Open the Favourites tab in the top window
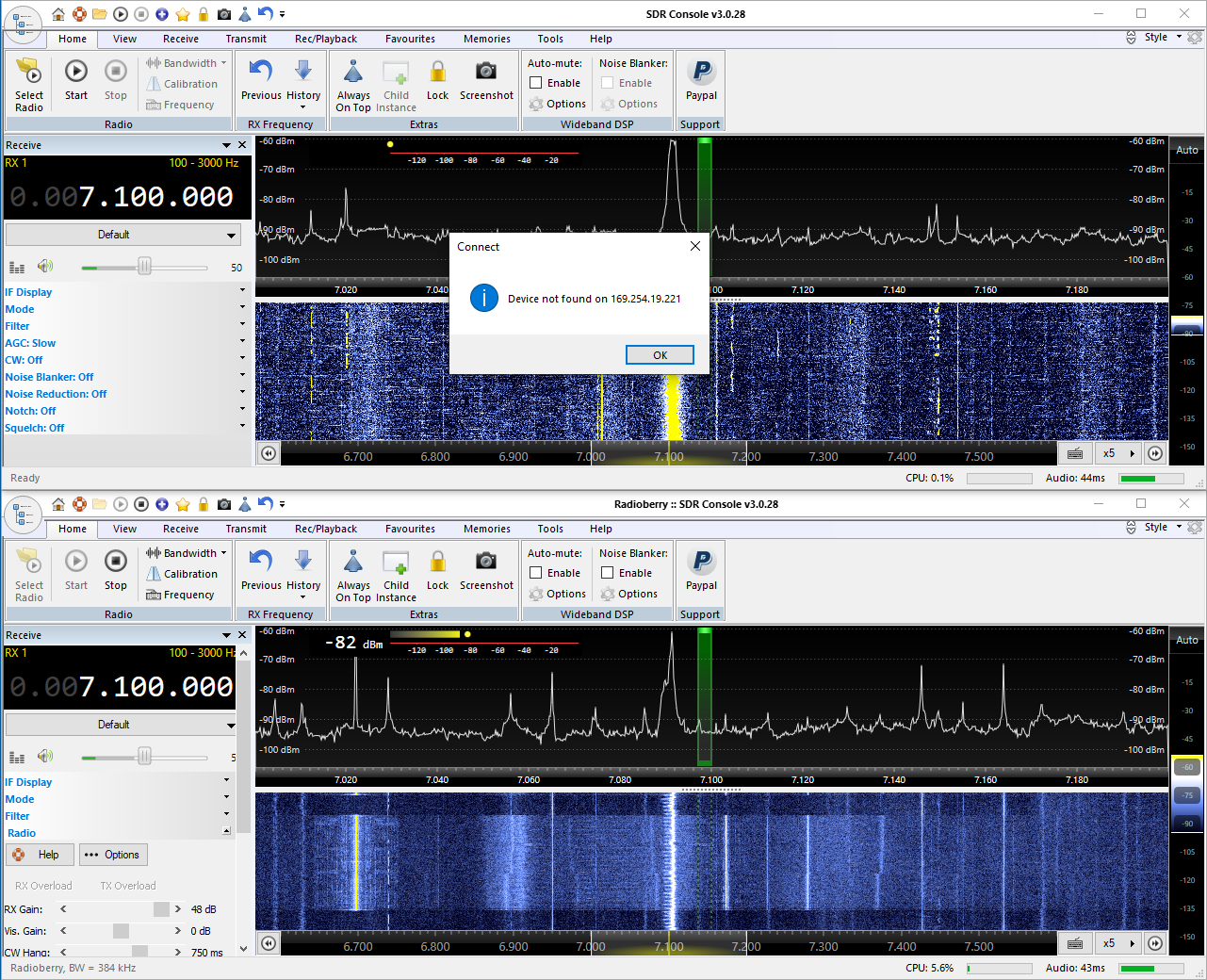Image resolution: width=1207 pixels, height=980 pixels. coord(410,39)
